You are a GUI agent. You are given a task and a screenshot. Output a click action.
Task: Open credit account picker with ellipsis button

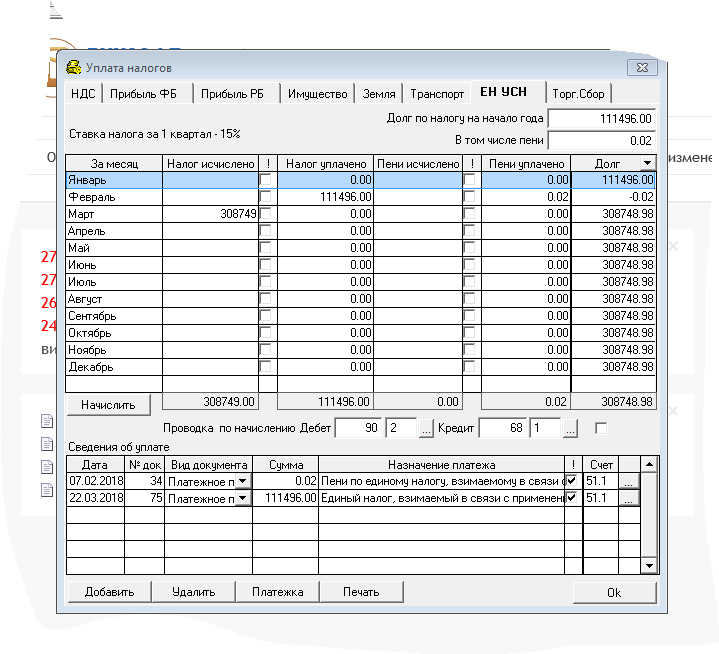click(568, 429)
